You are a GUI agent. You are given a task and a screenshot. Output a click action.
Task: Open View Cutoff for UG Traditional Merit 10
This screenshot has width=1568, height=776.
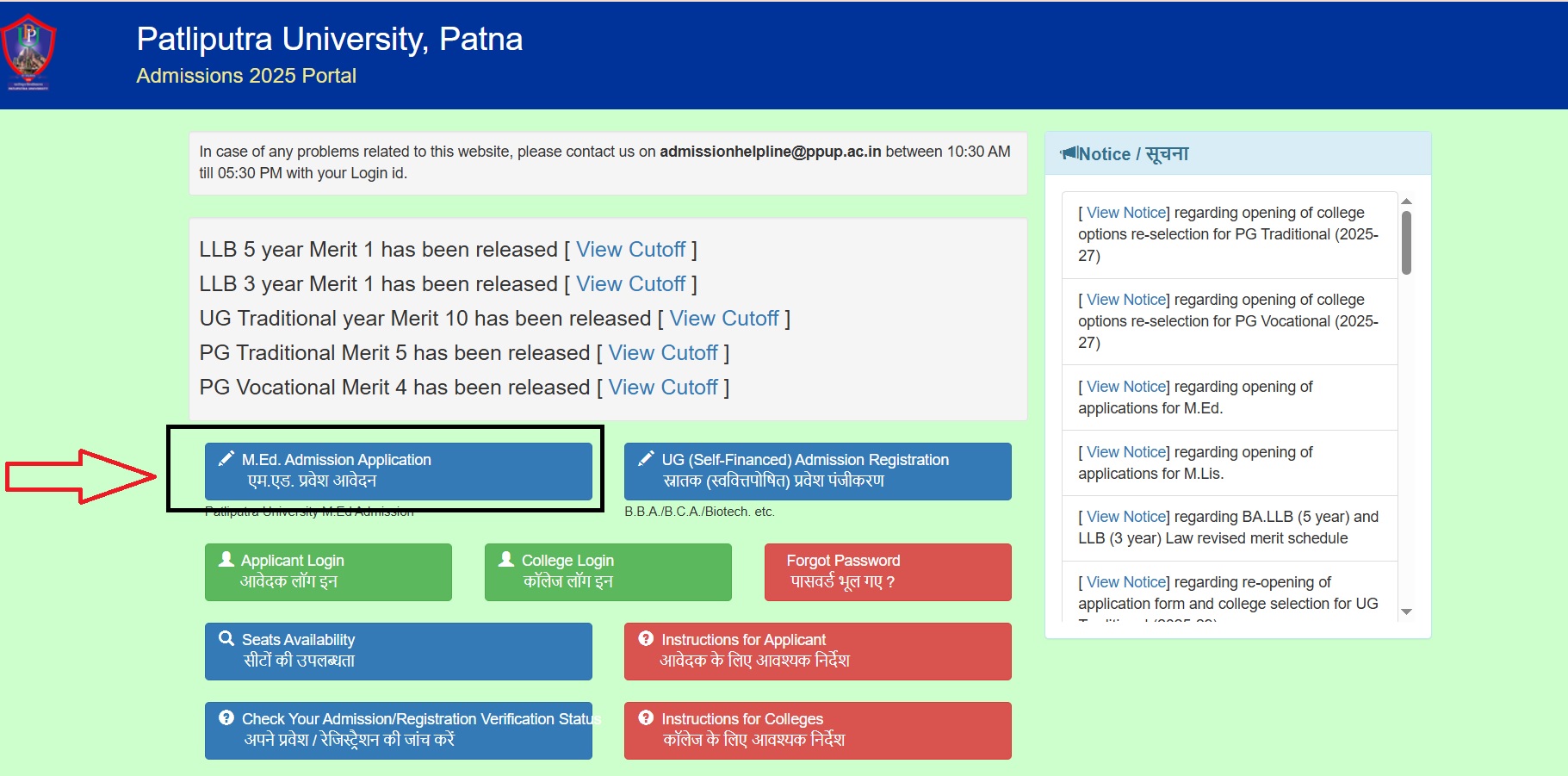click(723, 319)
